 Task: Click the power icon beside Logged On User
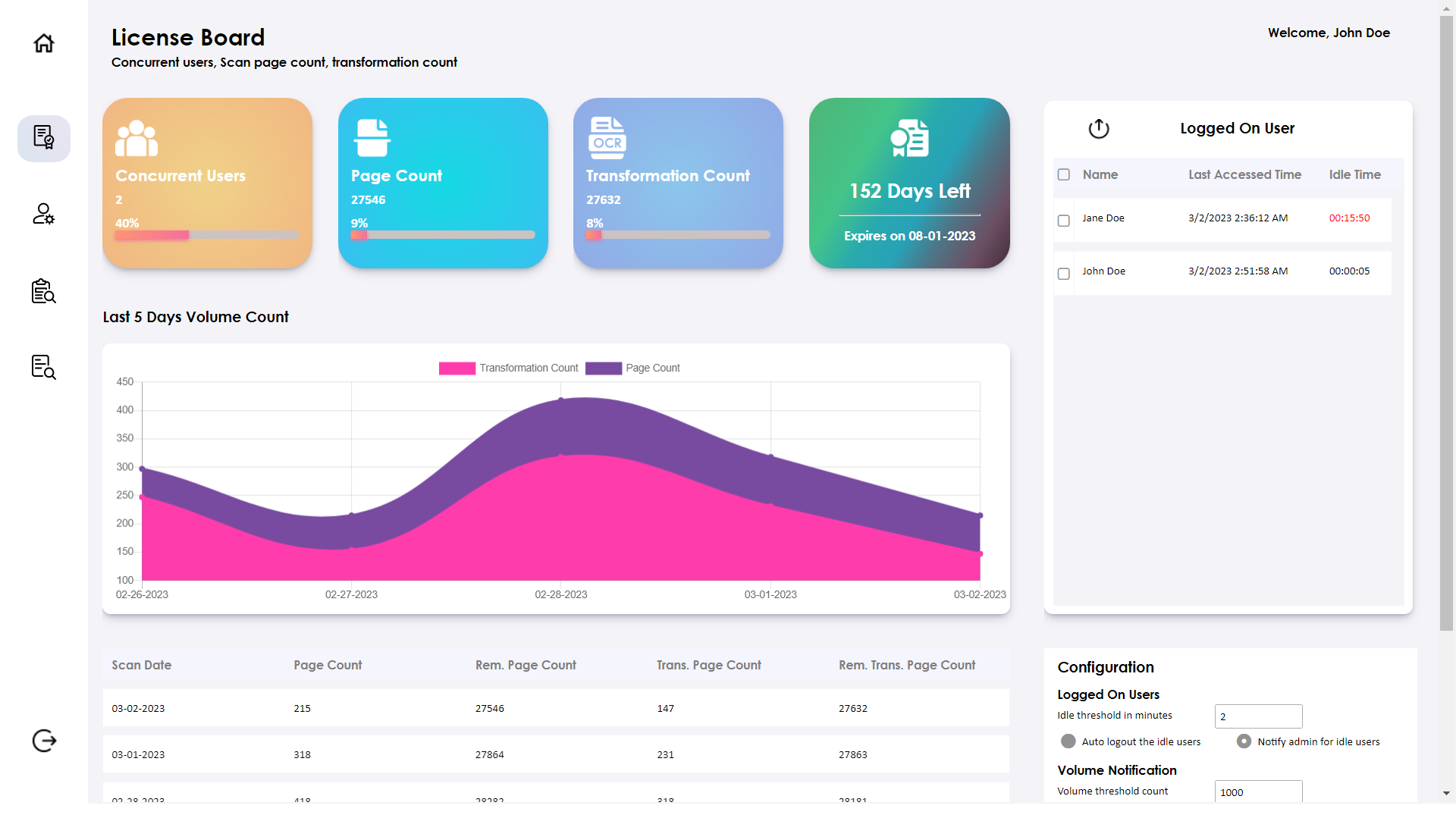[x=1099, y=129]
